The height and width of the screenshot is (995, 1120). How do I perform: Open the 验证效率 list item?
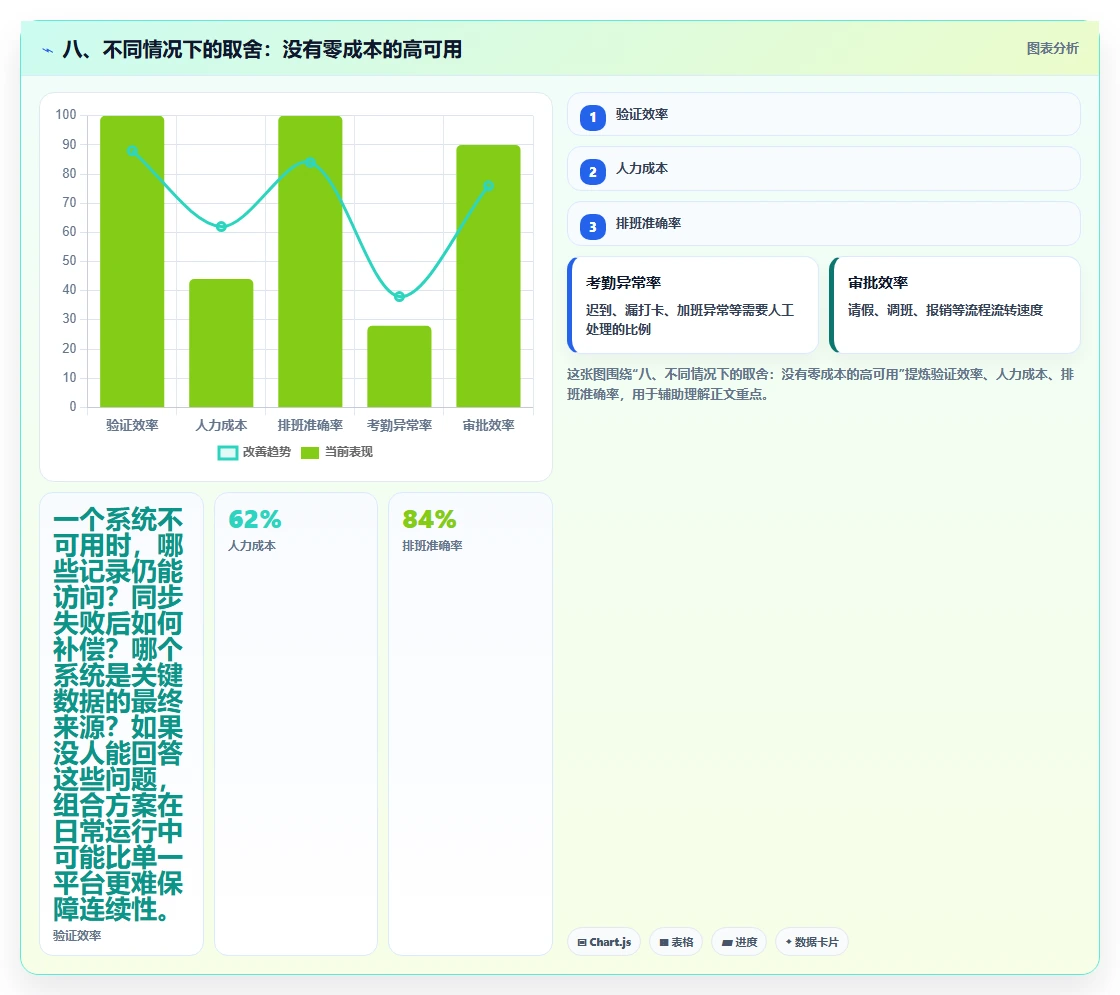point(824,114)
